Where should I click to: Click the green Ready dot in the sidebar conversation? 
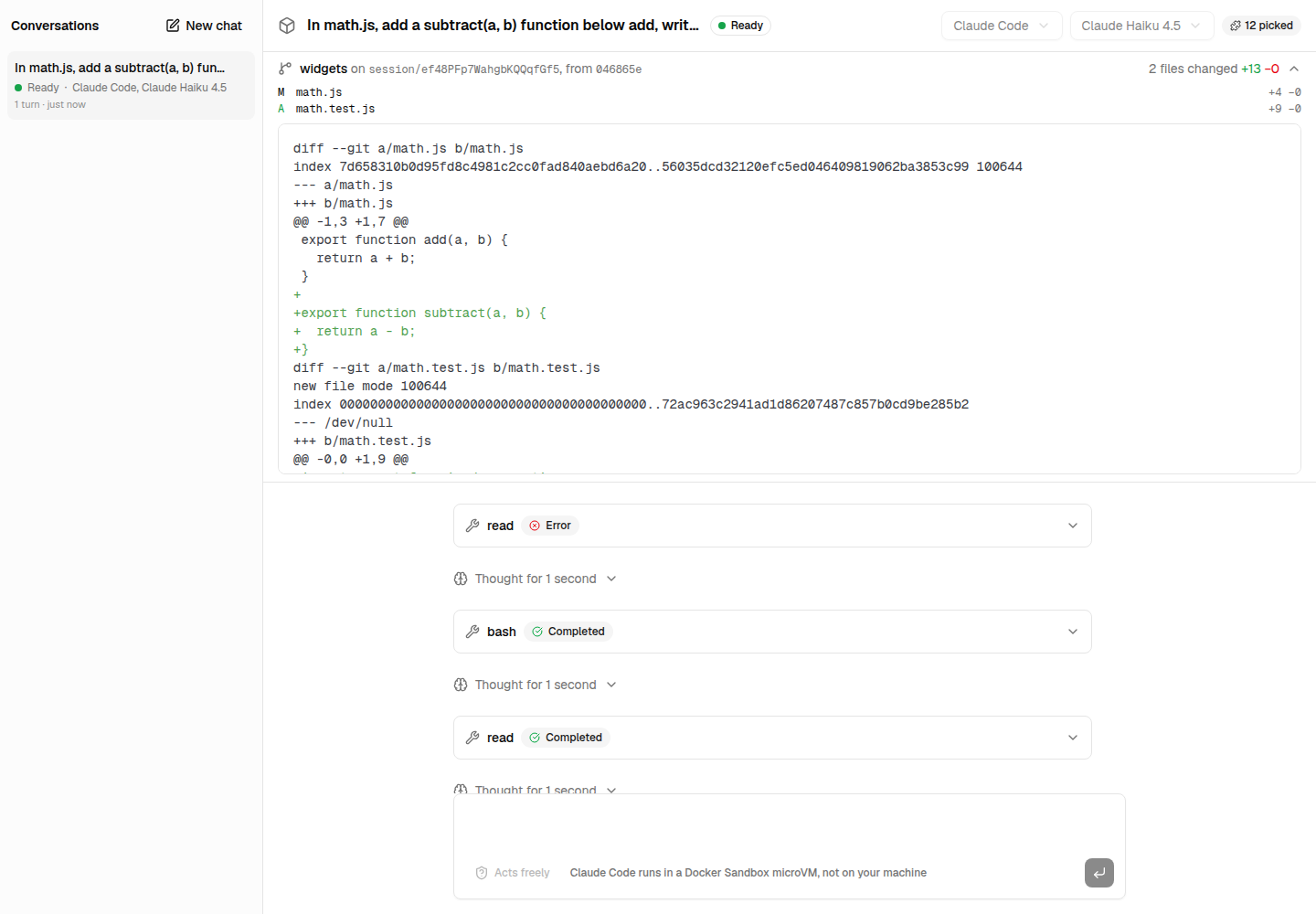(x=18, y=88)
